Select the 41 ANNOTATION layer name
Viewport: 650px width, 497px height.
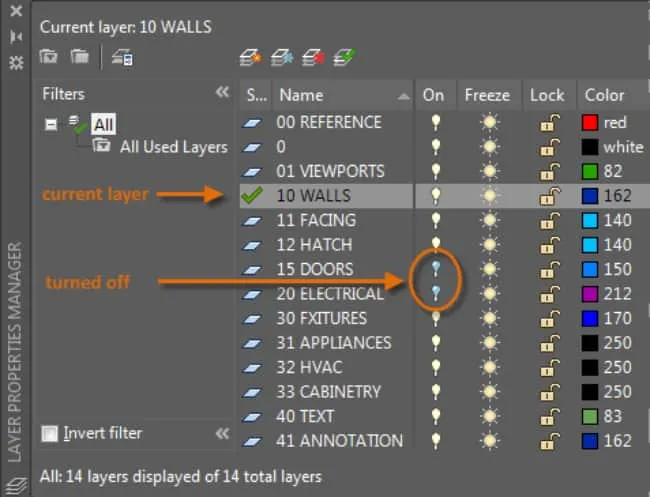coord(339,441)
